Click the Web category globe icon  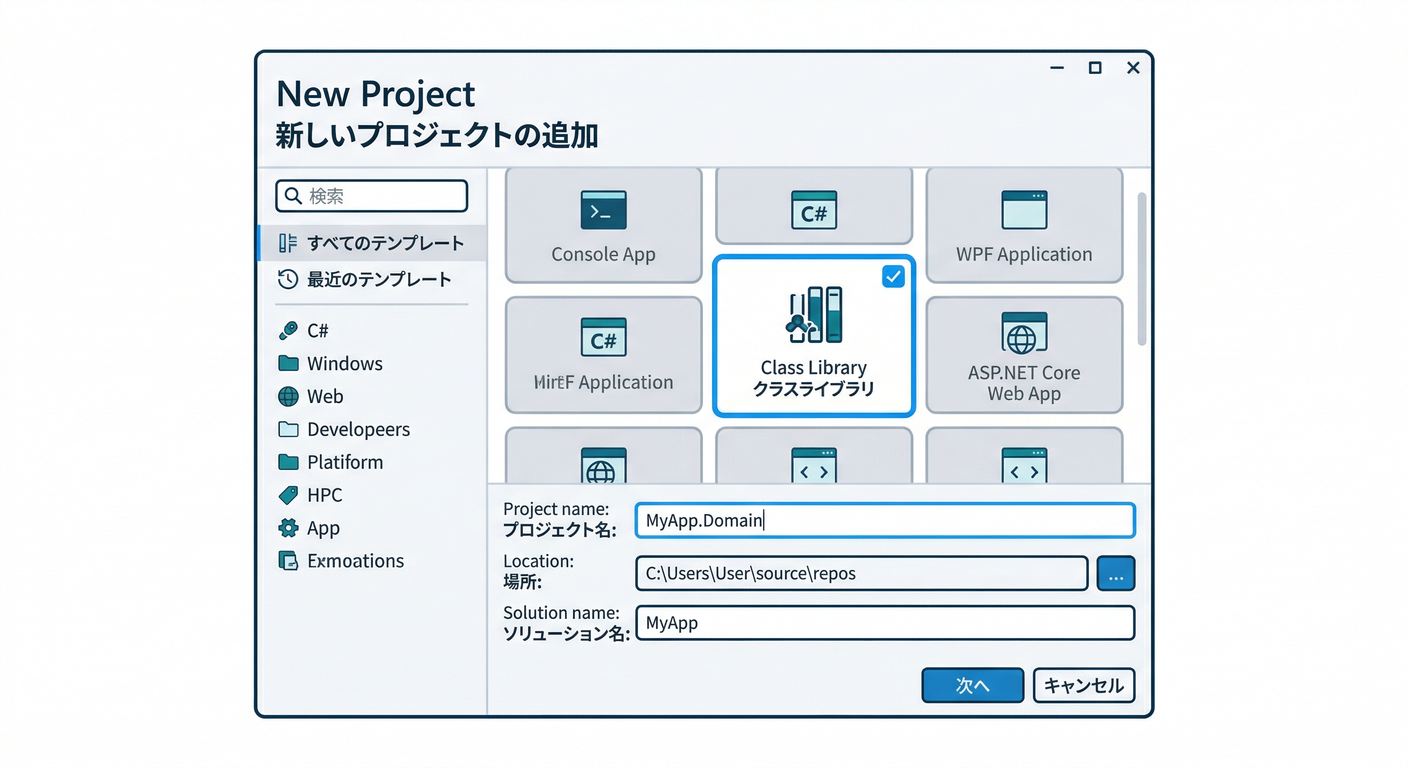click(x=288, y=396)
